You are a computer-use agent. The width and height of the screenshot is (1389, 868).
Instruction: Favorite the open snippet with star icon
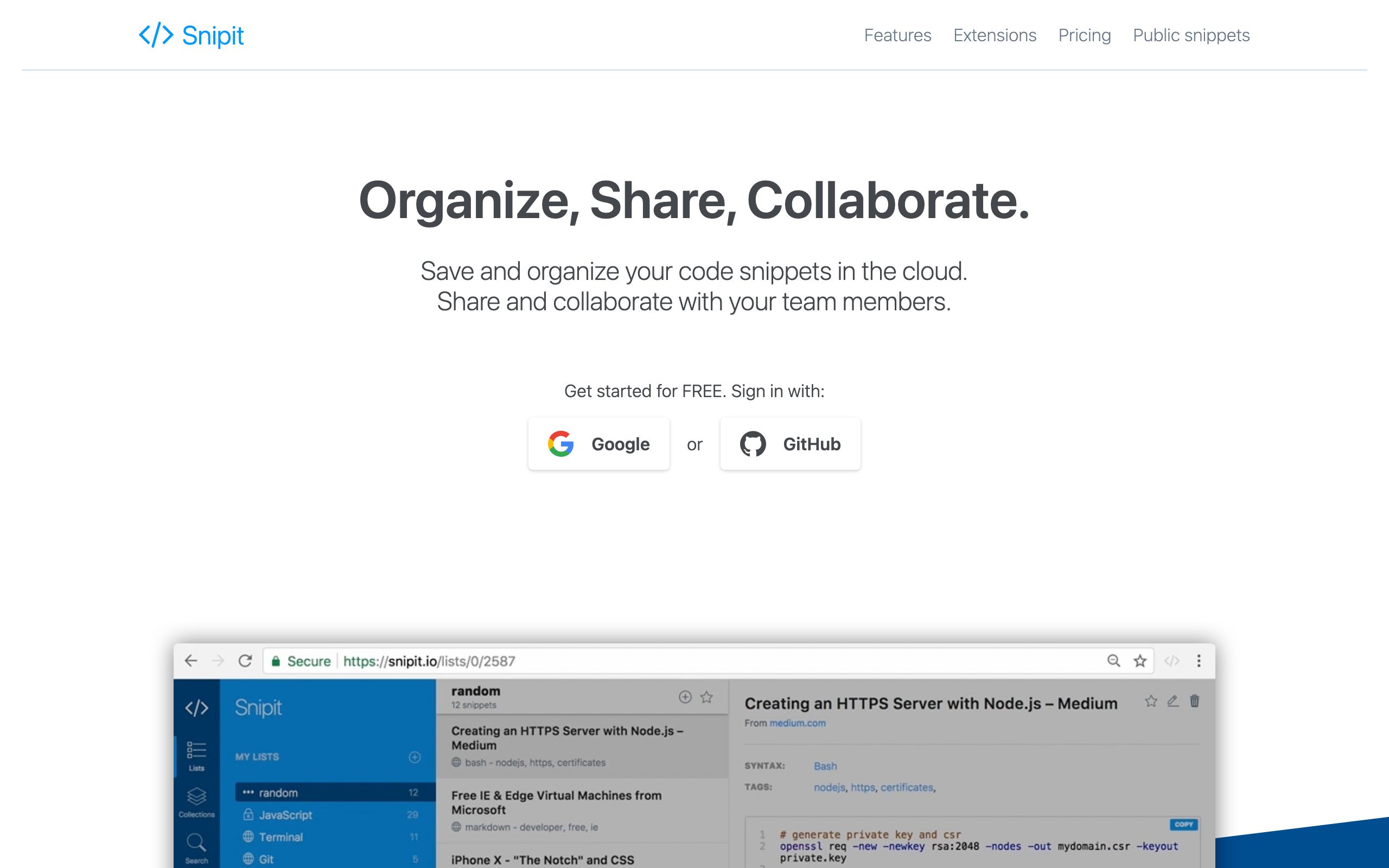[x=1151, y=701]
